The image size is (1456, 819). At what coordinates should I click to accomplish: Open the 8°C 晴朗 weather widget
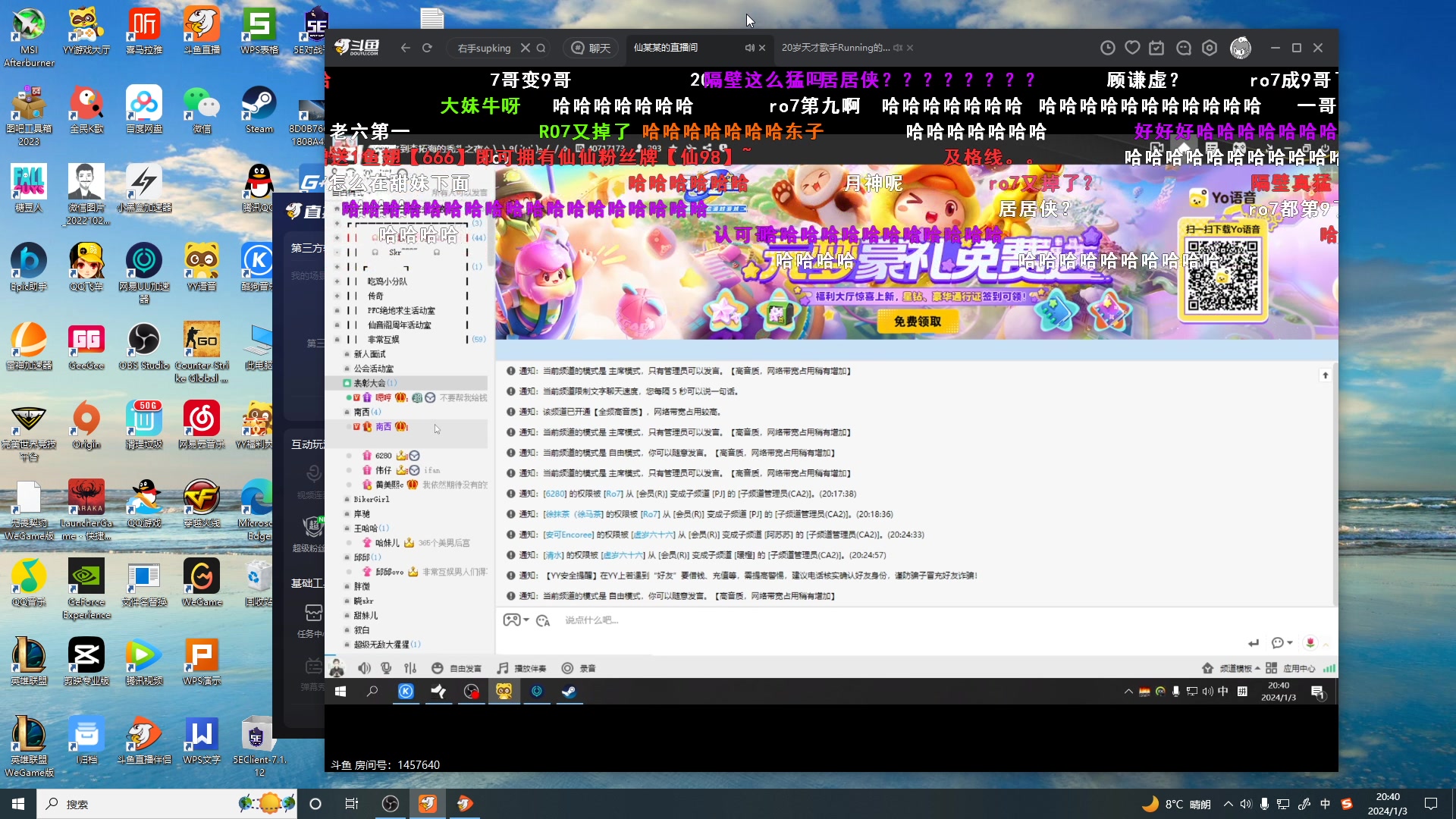pos(1176,804)
